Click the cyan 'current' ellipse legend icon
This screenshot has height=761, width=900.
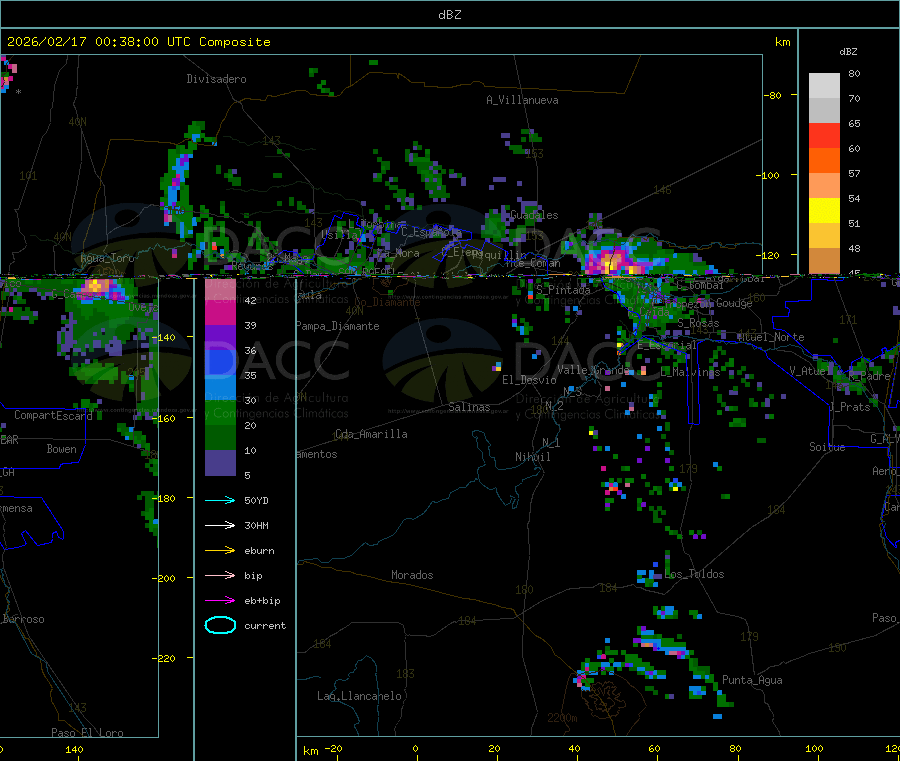click(x=220, y=625)
